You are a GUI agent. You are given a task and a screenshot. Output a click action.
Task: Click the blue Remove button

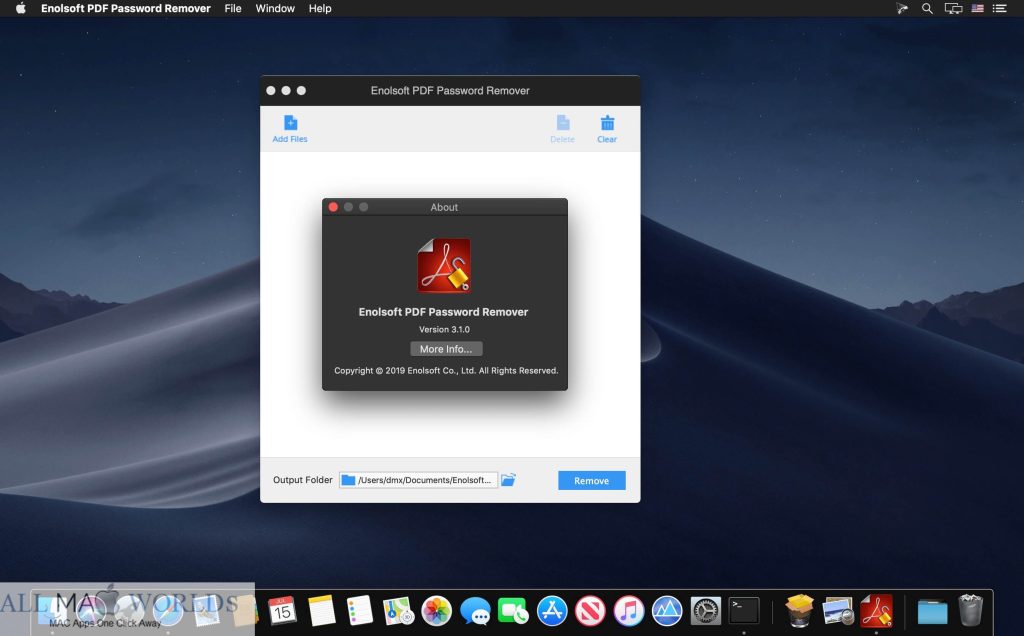[x=592, y=481]
